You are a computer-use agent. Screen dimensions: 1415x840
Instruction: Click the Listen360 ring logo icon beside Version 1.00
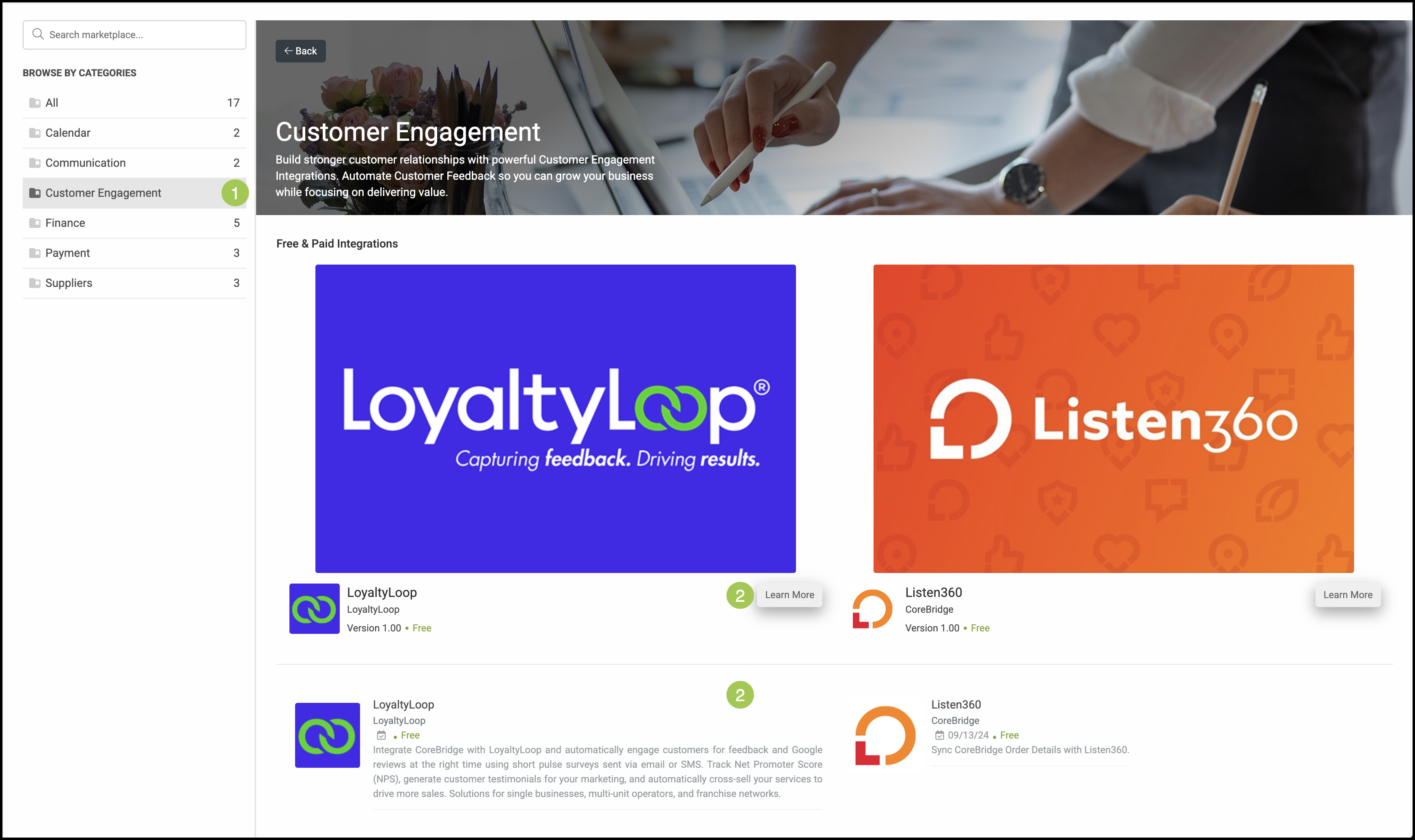tap(873, 608)
